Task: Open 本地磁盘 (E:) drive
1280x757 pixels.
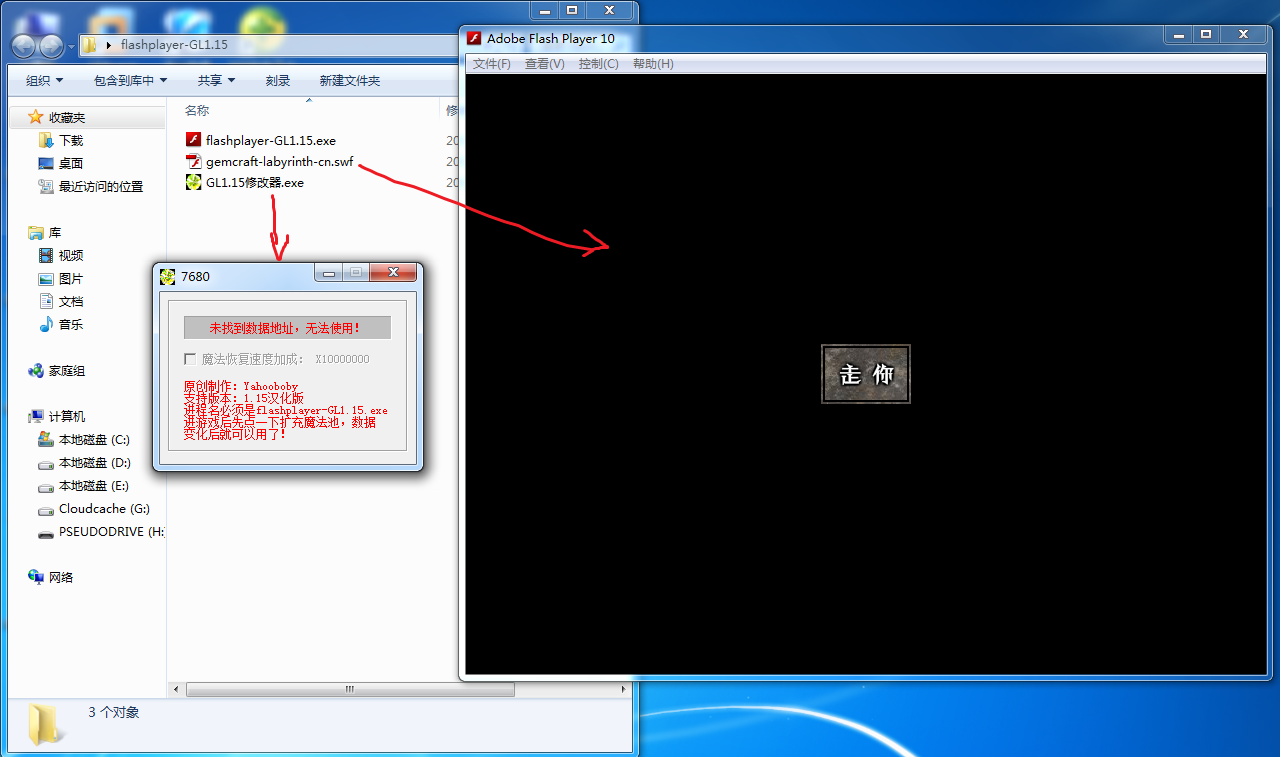Action: pyautogui.click(x=94, y=485)
